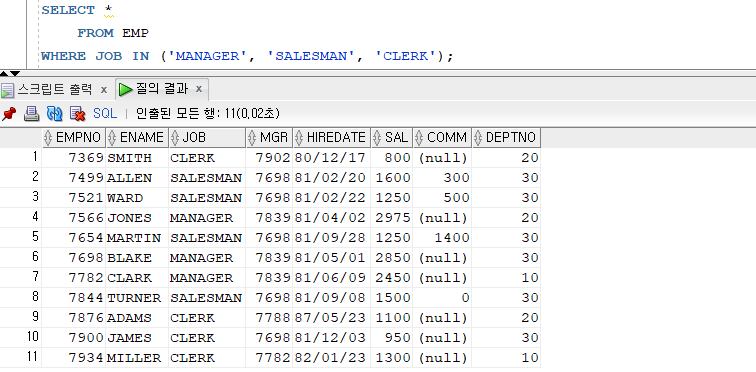Expand panel with the down arrow splitter
The height and width of the screenshot is (372, 756).
click(15, 73)
